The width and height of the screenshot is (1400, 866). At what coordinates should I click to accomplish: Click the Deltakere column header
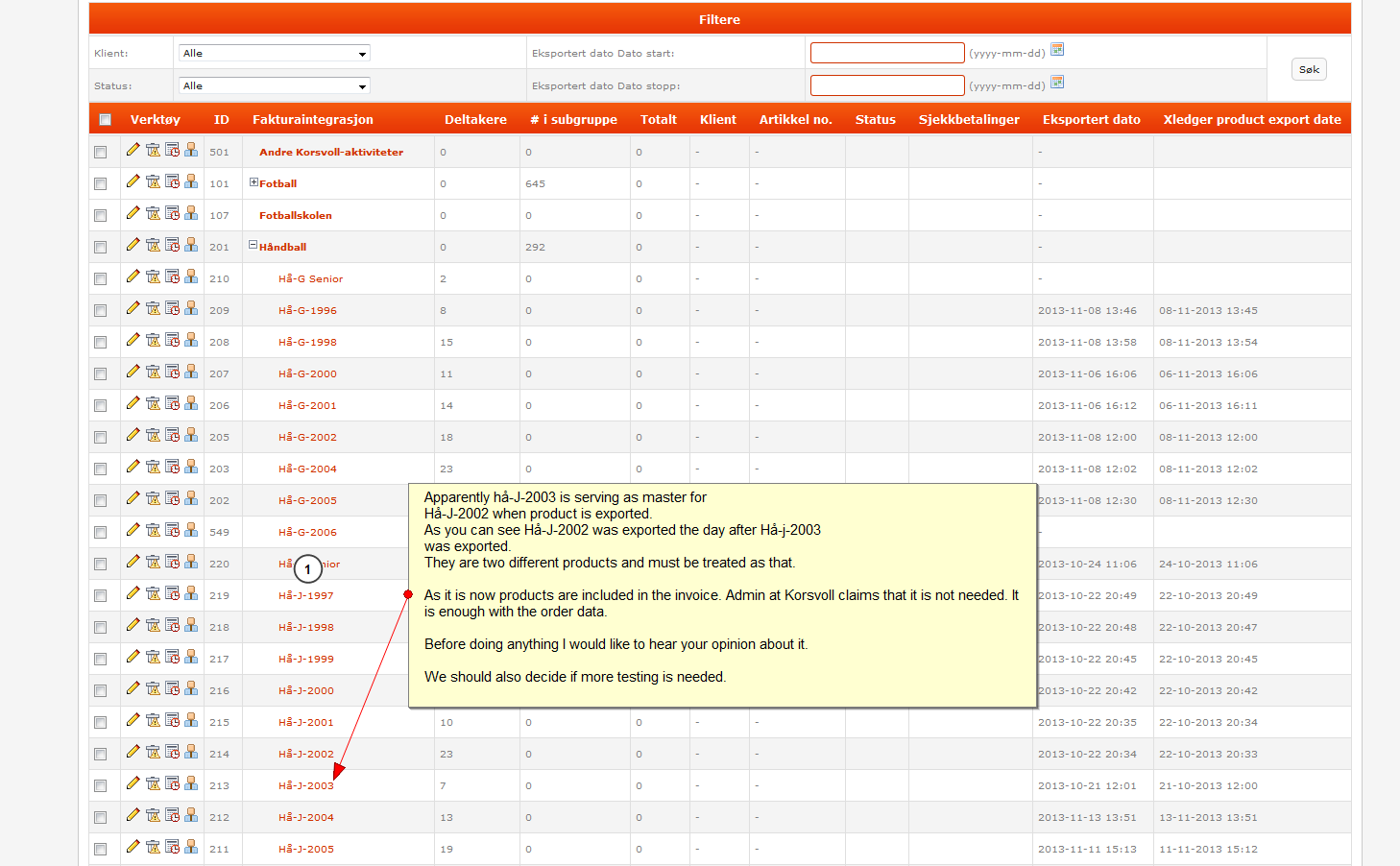click(x=475, y=120)
